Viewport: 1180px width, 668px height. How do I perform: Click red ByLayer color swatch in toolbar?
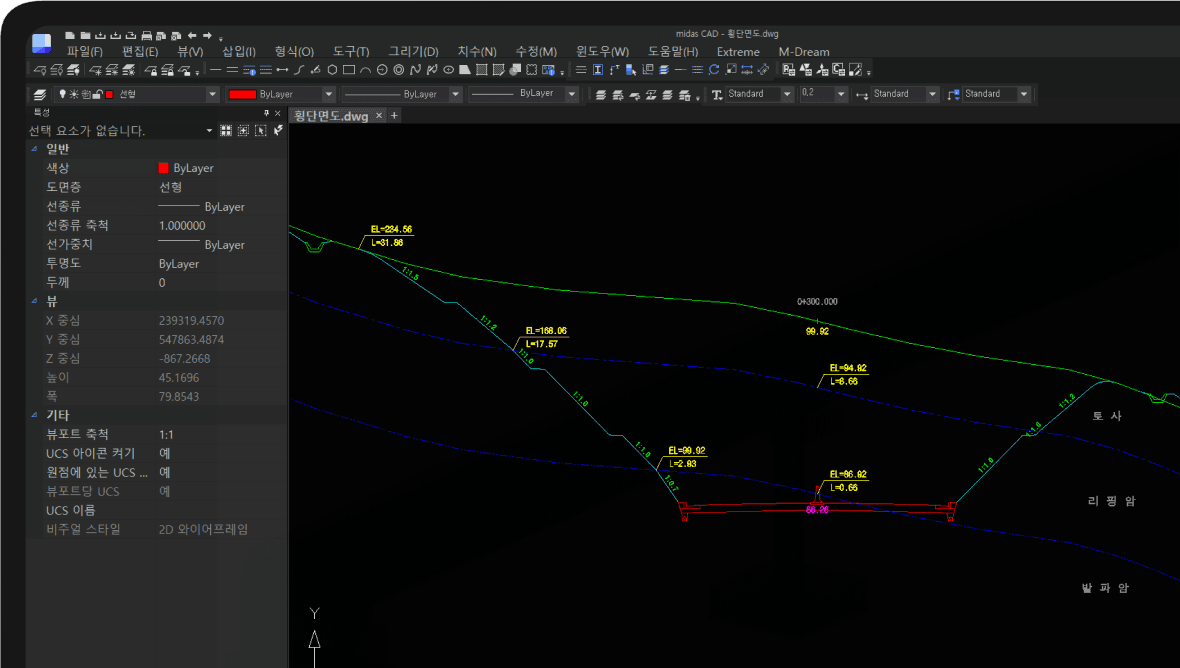click(x=242, y=94)
